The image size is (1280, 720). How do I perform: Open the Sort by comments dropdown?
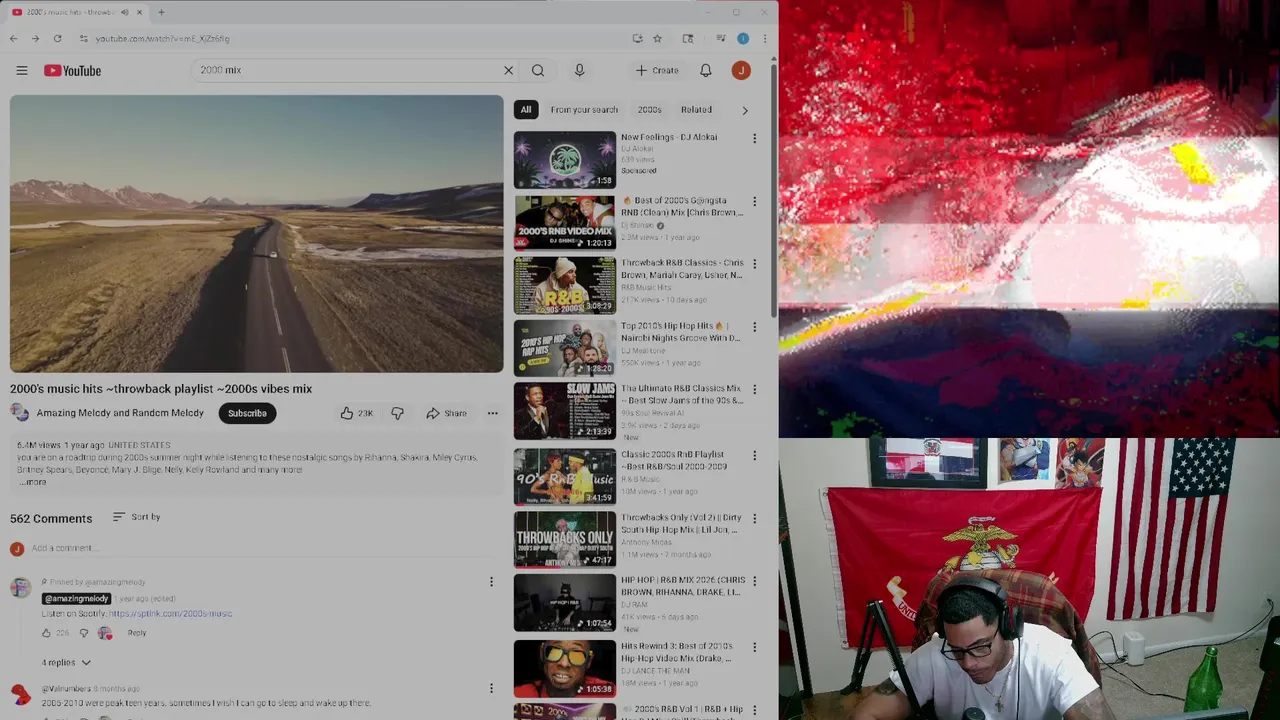click(137, 517)
